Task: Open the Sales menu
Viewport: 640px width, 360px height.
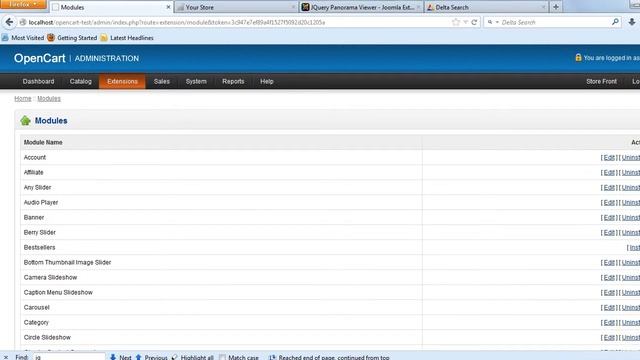Action: pyautogui.click(x=162, y=81)
